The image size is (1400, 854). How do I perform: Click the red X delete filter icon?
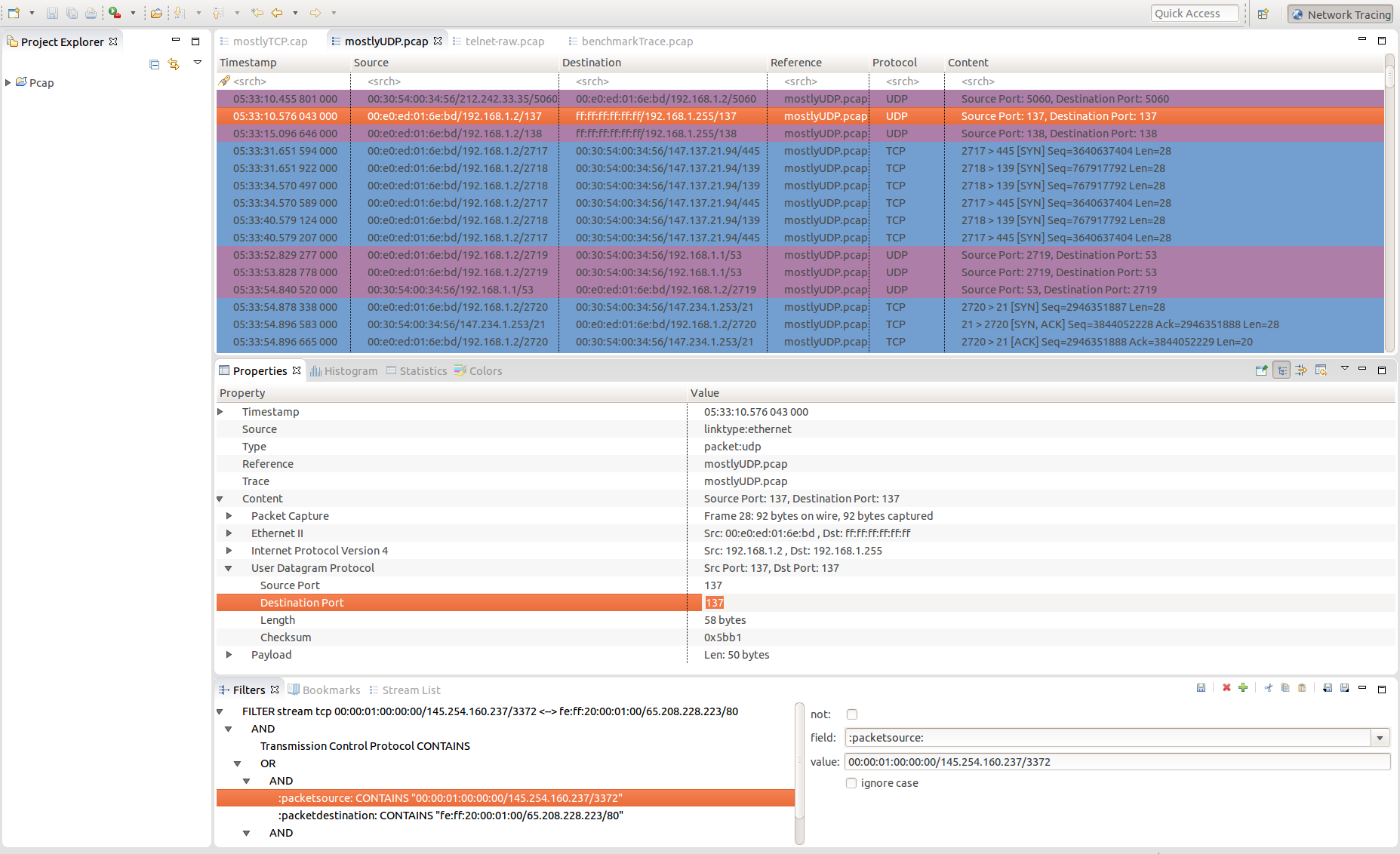point(1226,687)
